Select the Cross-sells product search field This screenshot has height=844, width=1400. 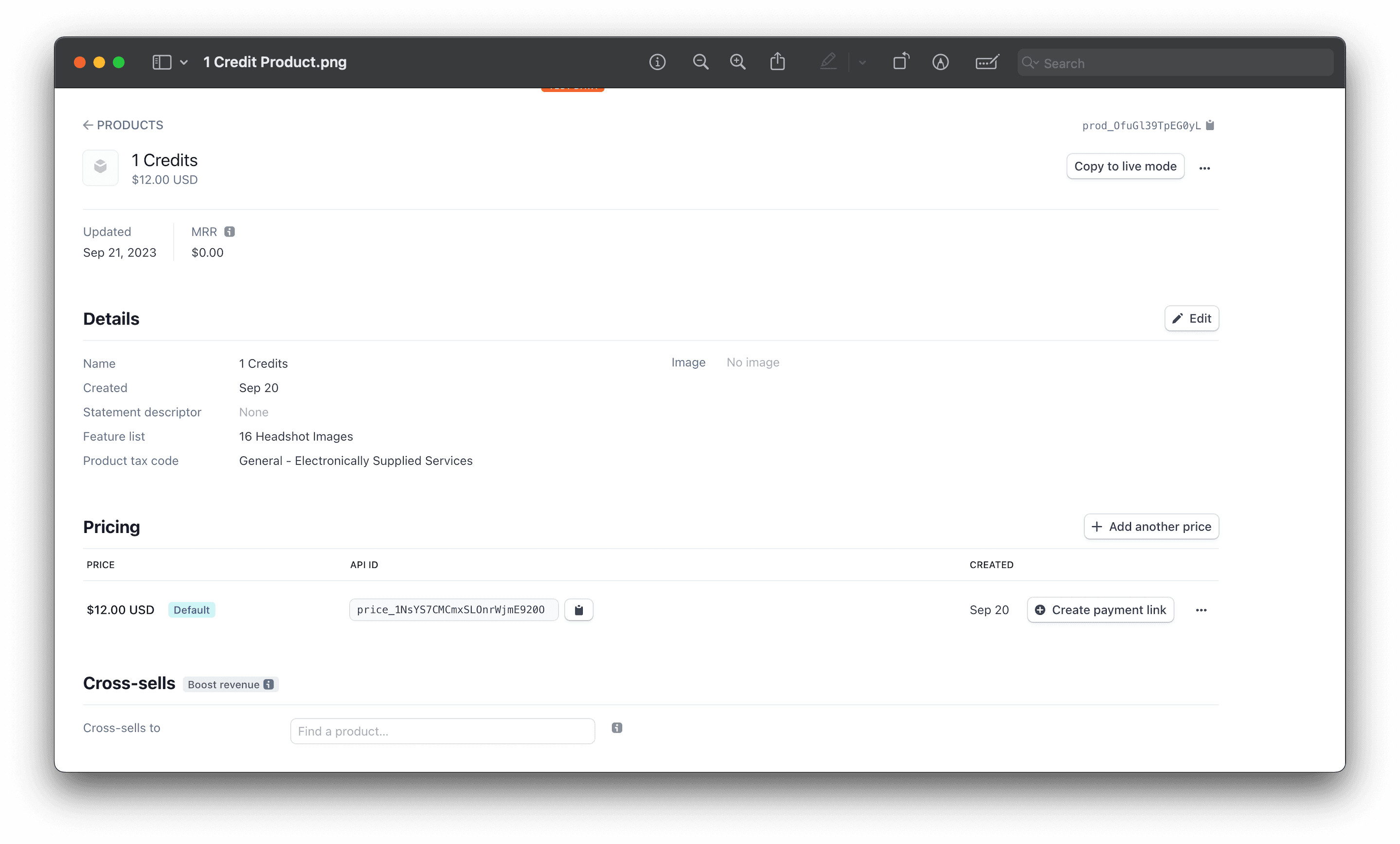click(444, 731)
